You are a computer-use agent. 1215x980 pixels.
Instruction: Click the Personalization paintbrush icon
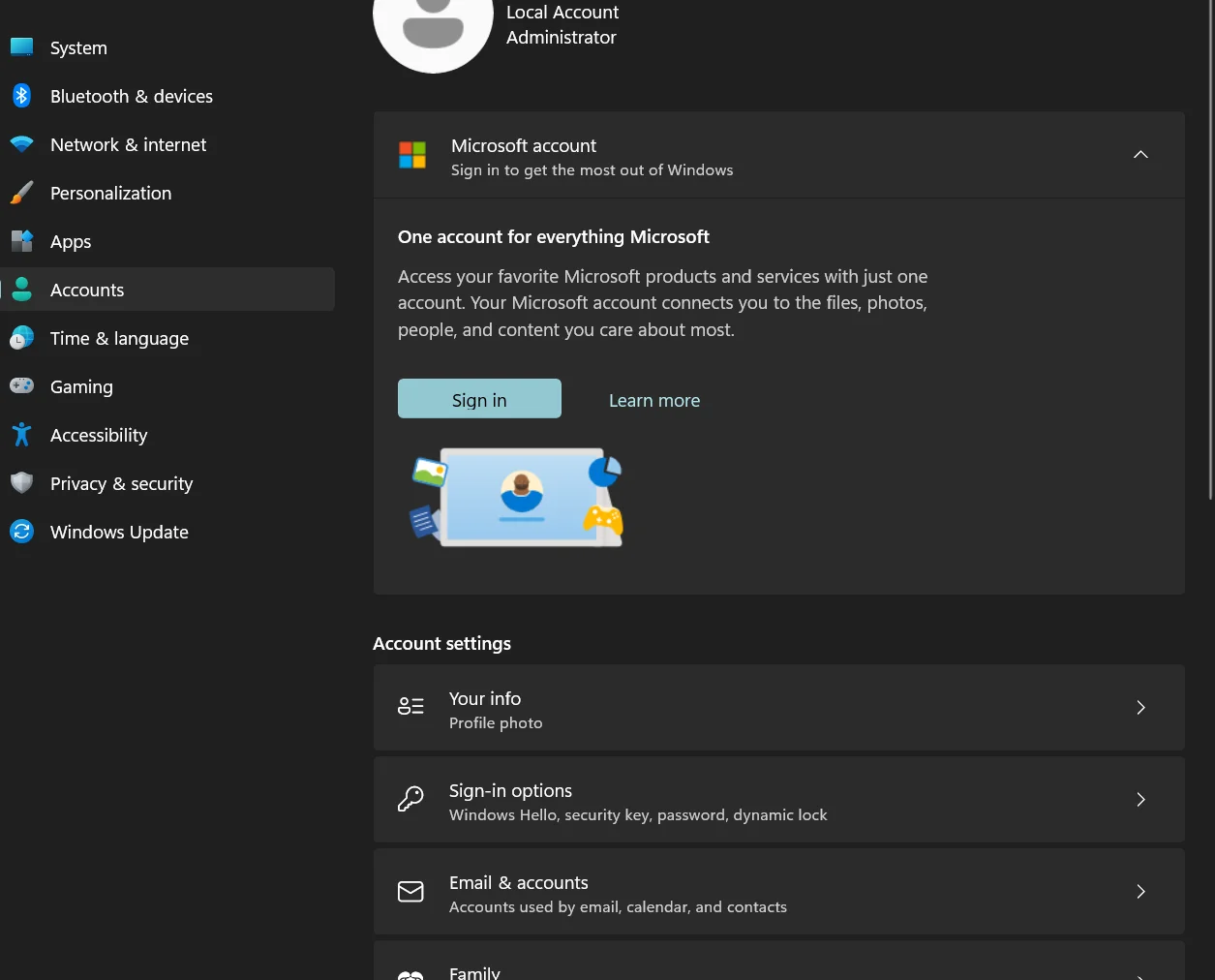(x=21, y=193)
